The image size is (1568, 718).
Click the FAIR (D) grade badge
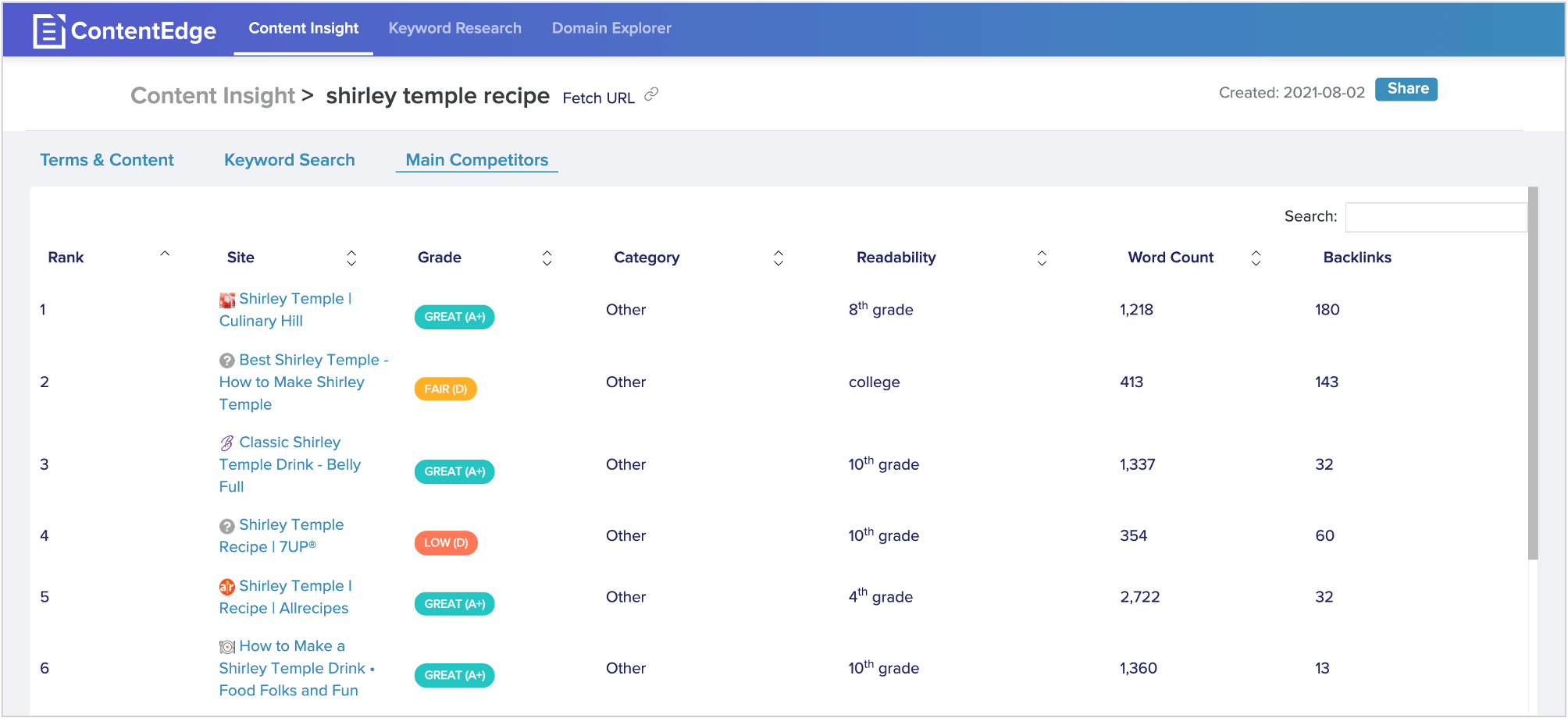pos(445,389)
